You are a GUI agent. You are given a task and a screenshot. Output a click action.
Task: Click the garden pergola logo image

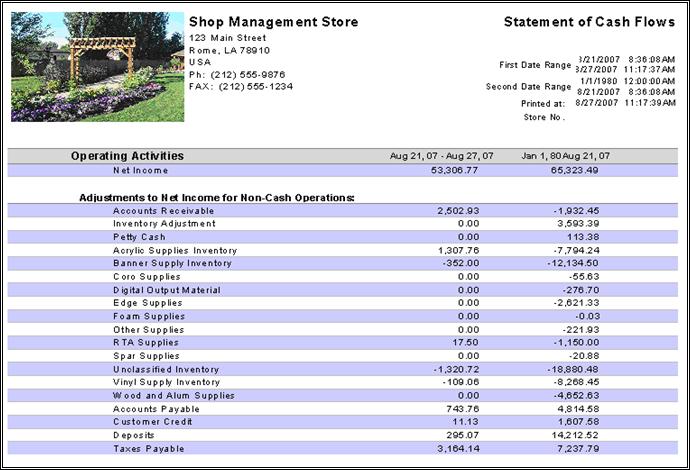click(98, 66)
